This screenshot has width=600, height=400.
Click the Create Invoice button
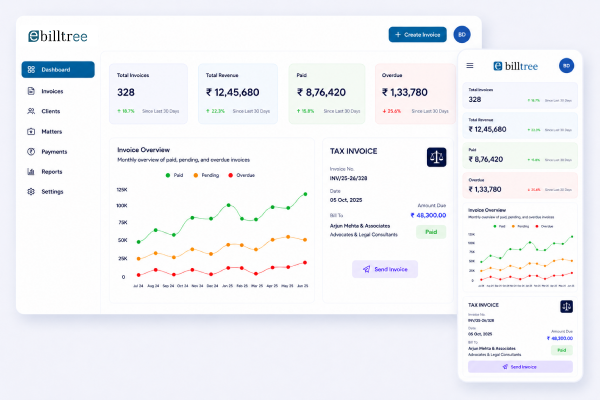point(417,34)
